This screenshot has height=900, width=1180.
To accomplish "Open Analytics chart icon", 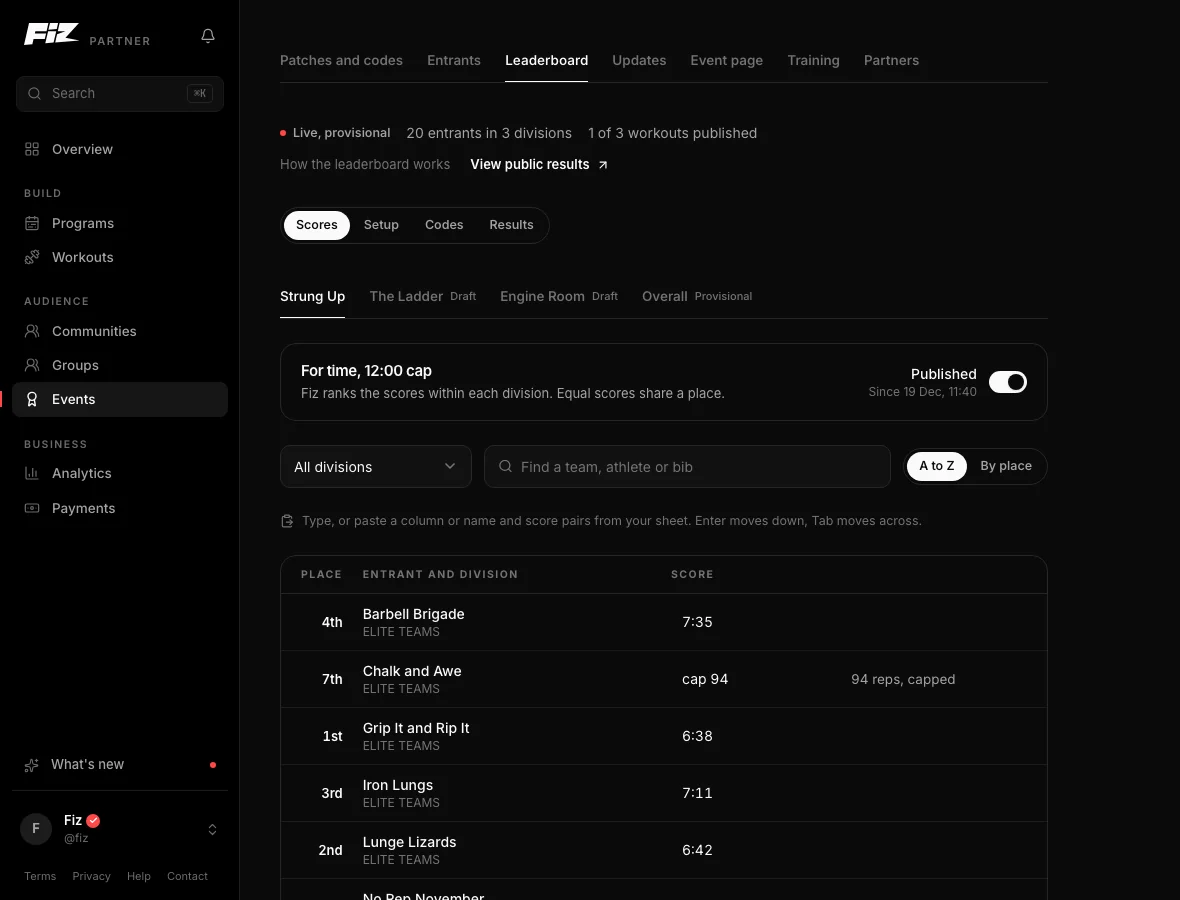I will [x=32, y=473].
